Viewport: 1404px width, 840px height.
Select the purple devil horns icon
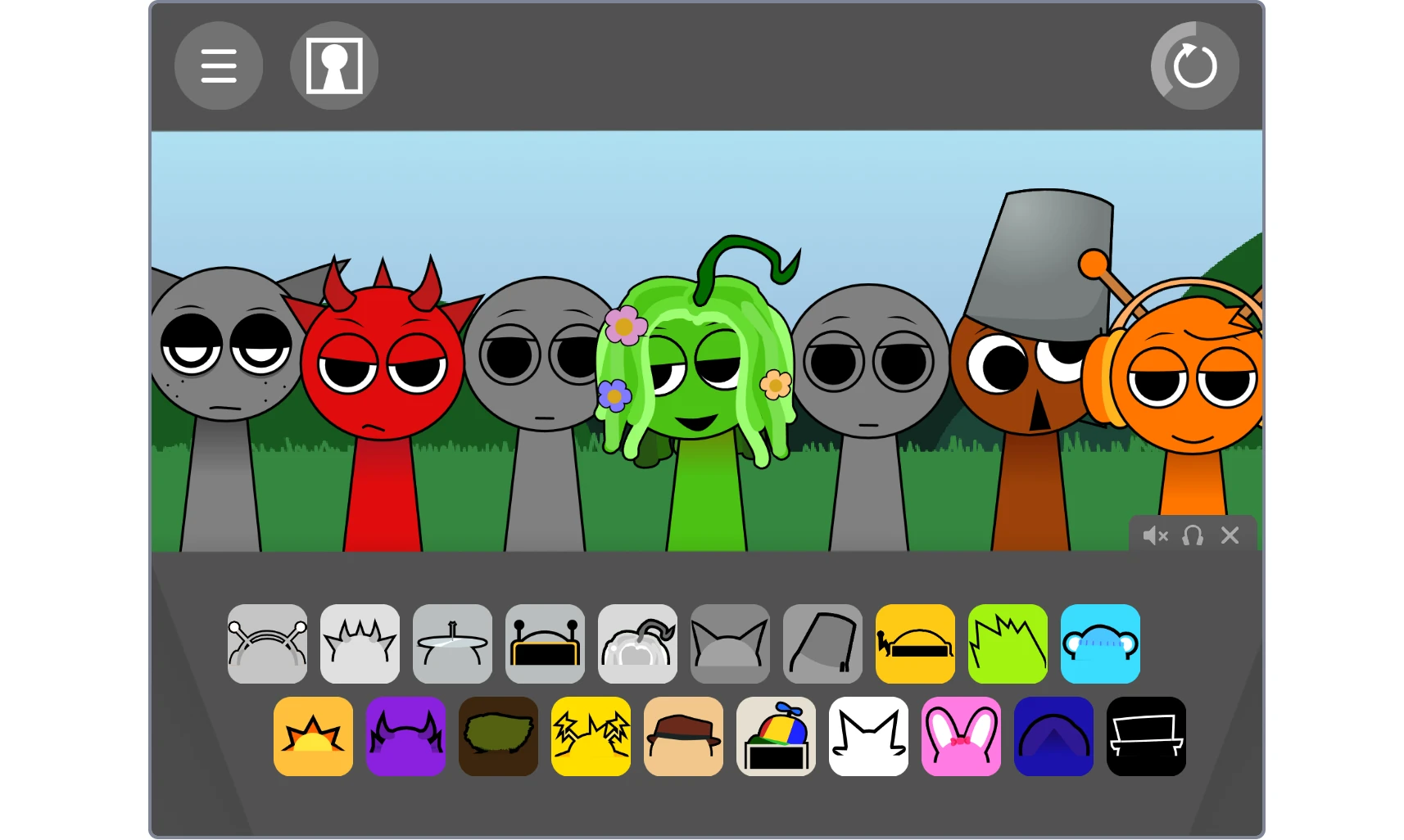click(405, 735)
